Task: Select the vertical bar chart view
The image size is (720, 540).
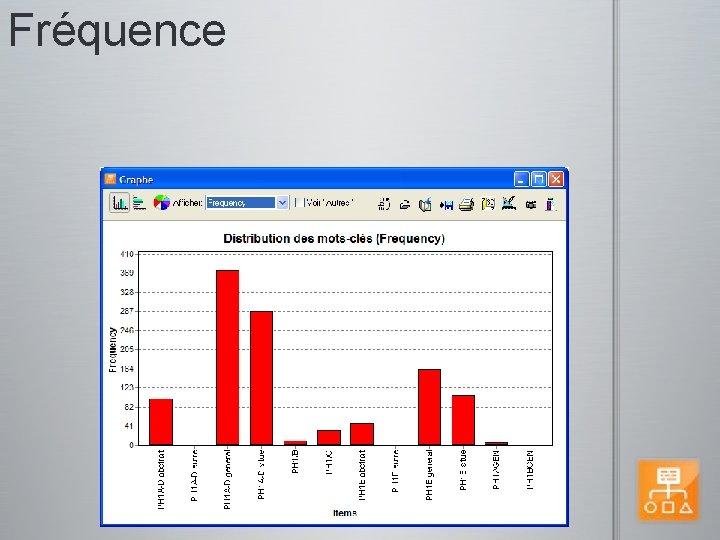Action: pos(119,202)
